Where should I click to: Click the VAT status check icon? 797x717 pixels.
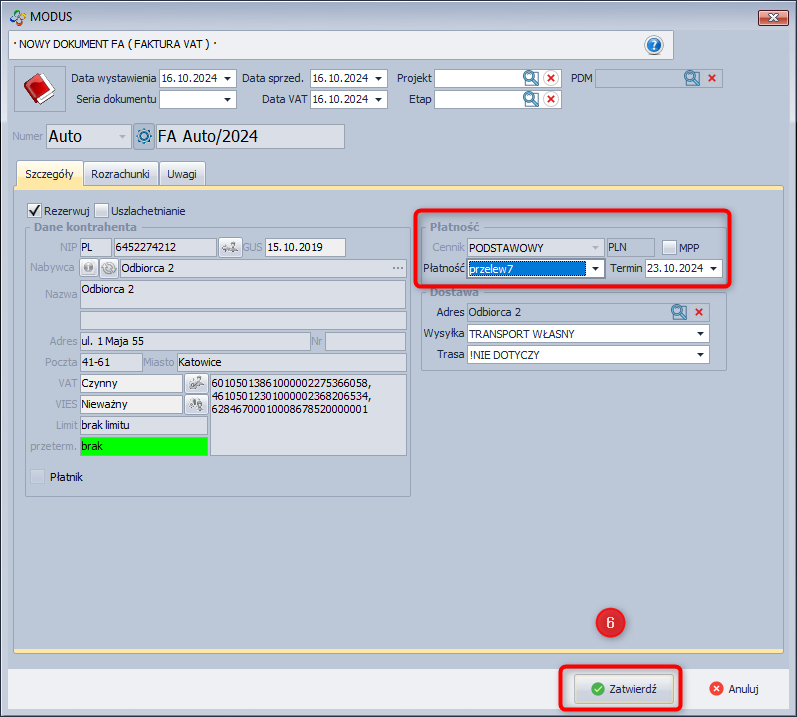[196, 383]
